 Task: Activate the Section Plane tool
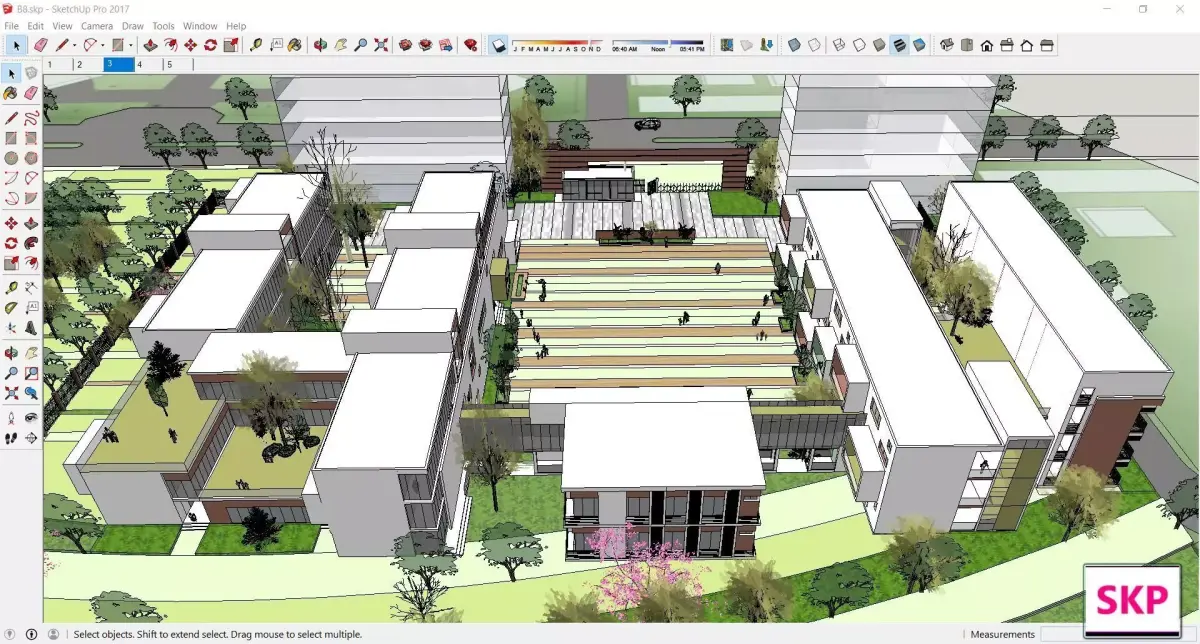[x=32, y=437]
